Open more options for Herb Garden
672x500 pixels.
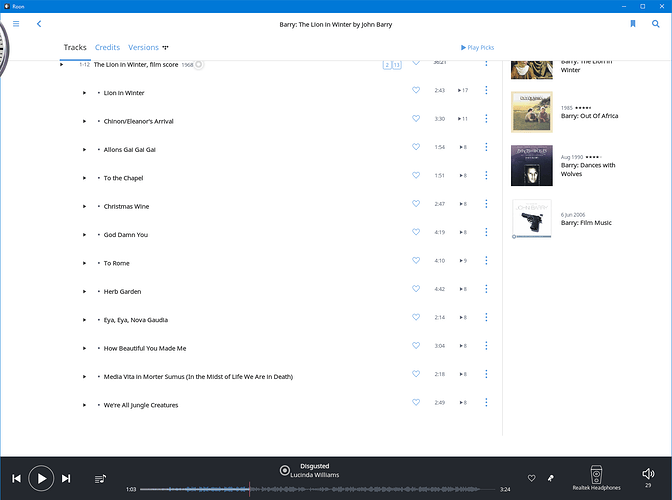[x=486, y=289]
